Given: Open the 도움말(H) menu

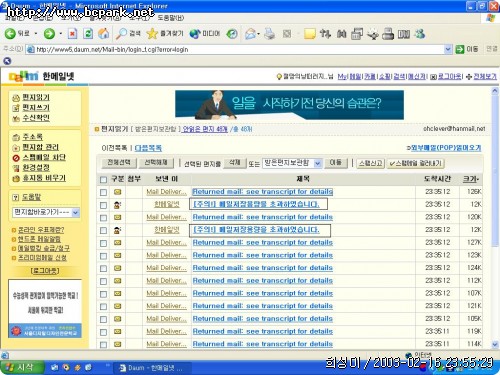Looking at the screenshot, I should pyautogui.click(x=170, y=18).
